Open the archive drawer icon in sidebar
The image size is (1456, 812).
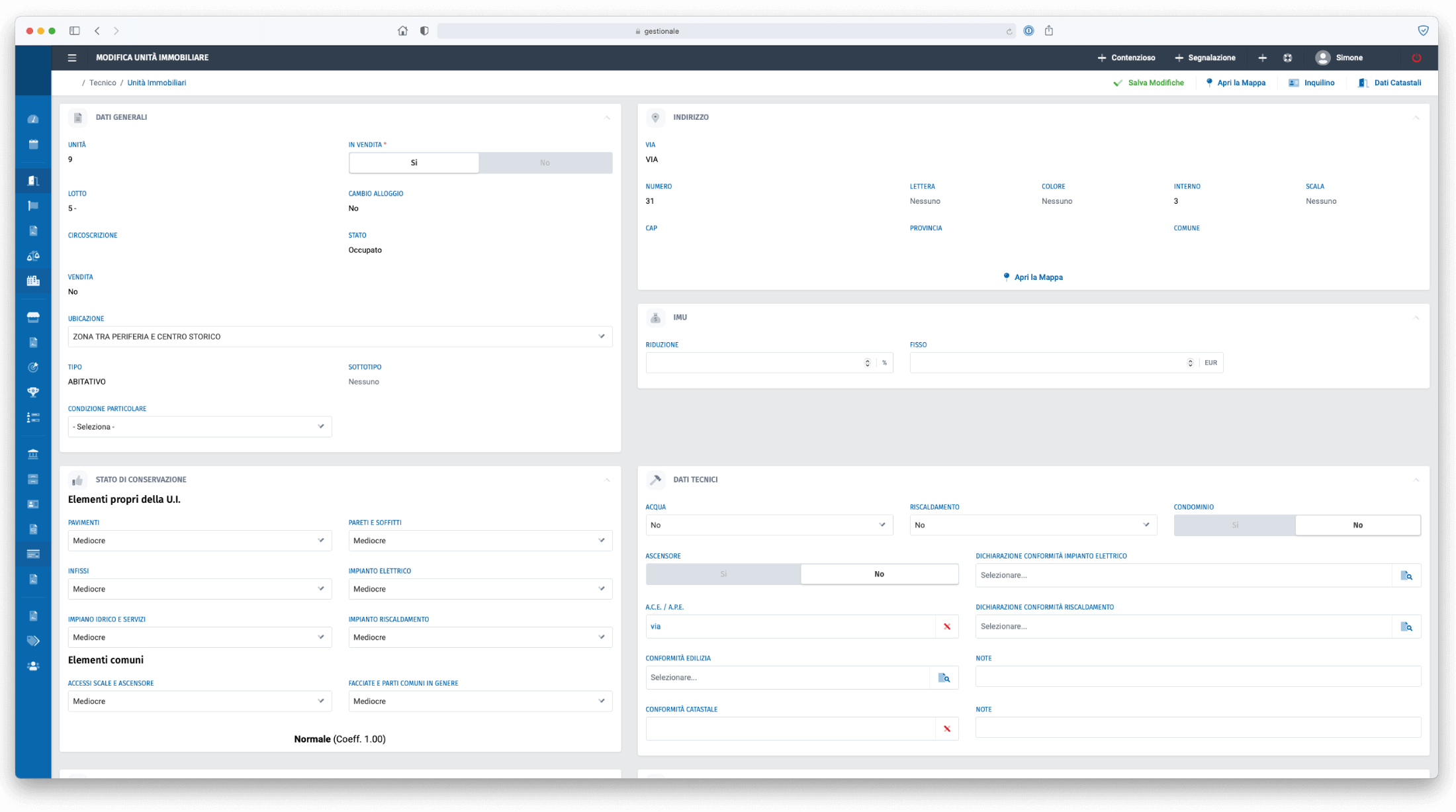tap(33, 479)
